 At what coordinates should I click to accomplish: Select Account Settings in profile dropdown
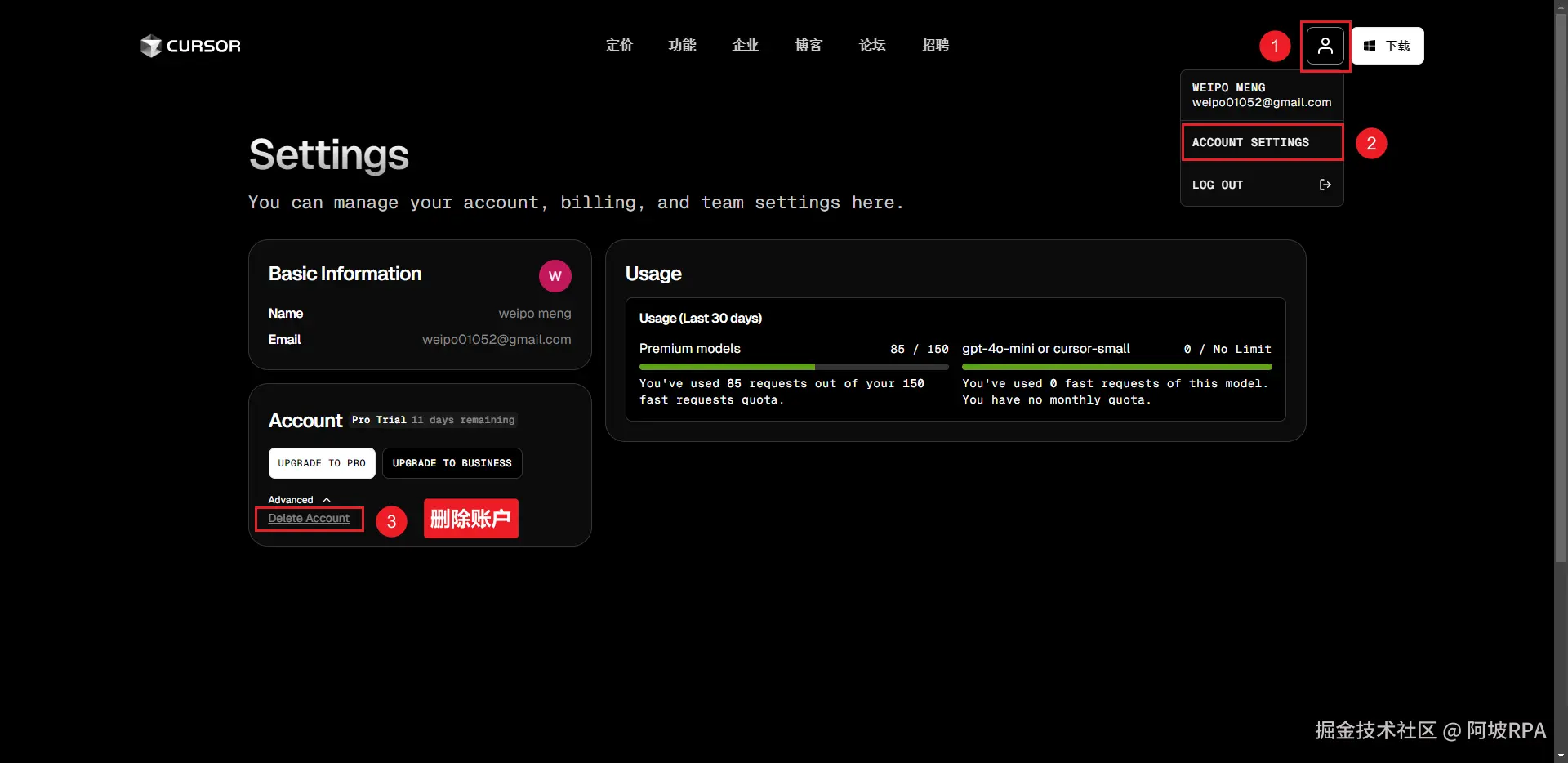coord(1262,142)
